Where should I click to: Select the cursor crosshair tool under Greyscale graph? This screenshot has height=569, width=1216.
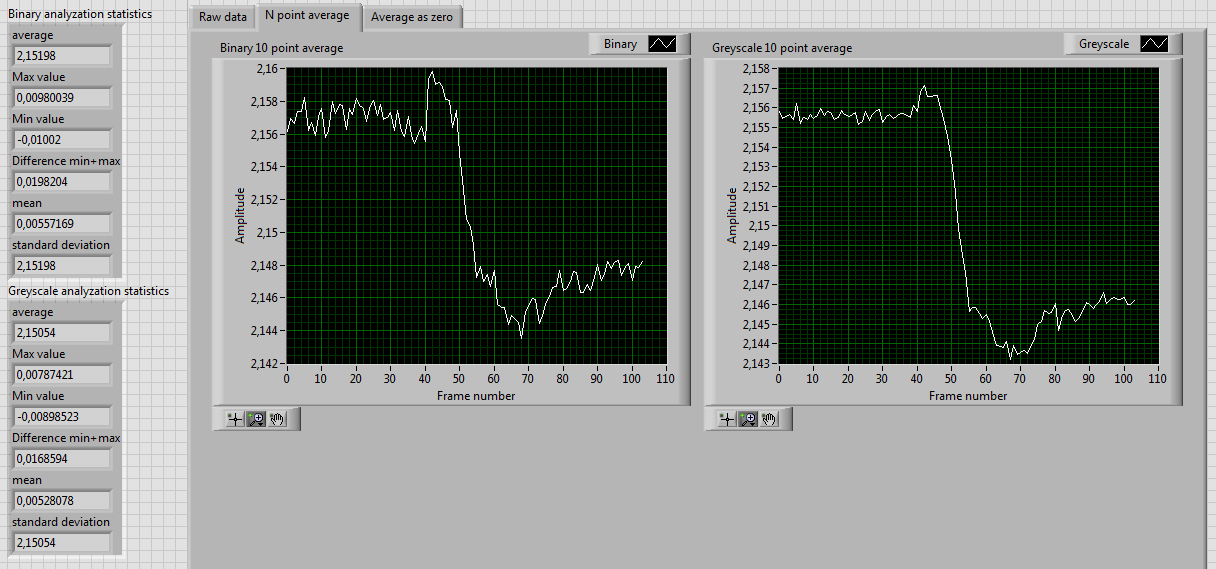click(x=726, y=419)
